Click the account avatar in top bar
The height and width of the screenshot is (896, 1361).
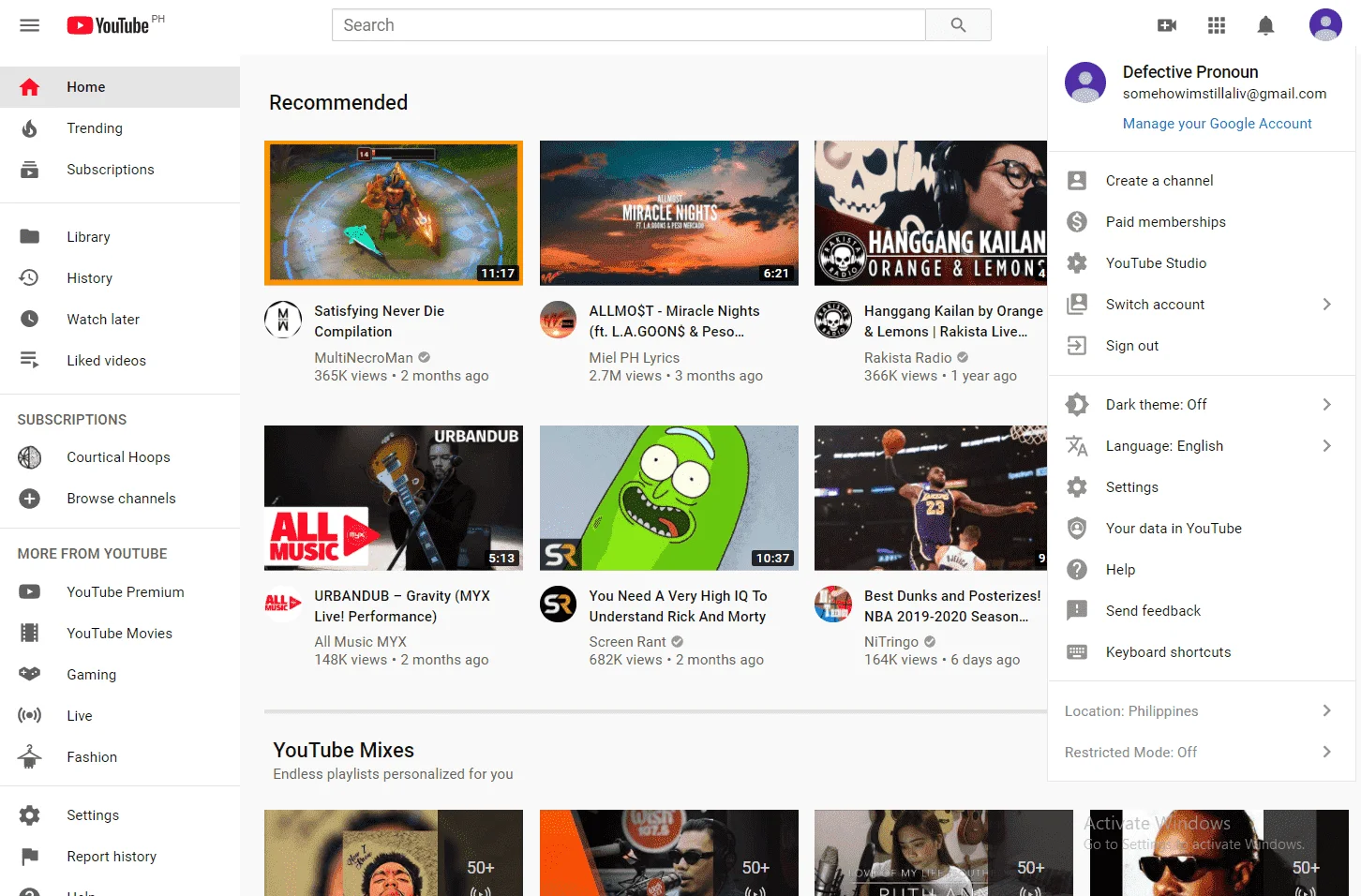point(1325,25)
